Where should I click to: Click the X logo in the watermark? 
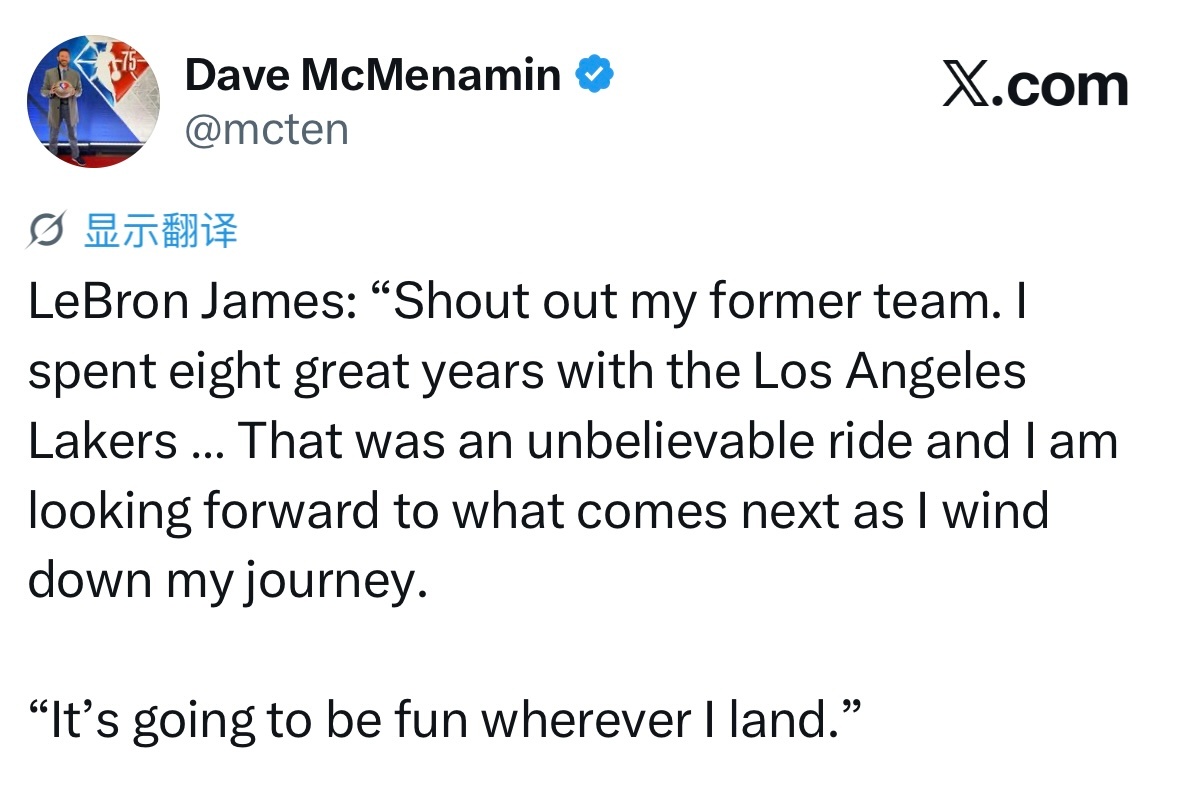click(966, 85)
